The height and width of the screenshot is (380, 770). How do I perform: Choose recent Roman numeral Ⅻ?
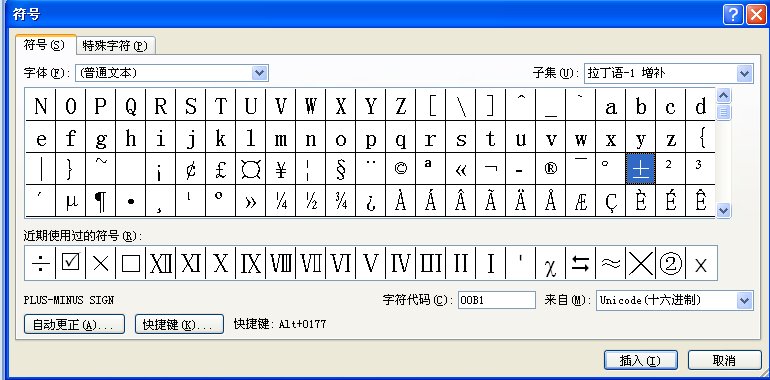161,263
